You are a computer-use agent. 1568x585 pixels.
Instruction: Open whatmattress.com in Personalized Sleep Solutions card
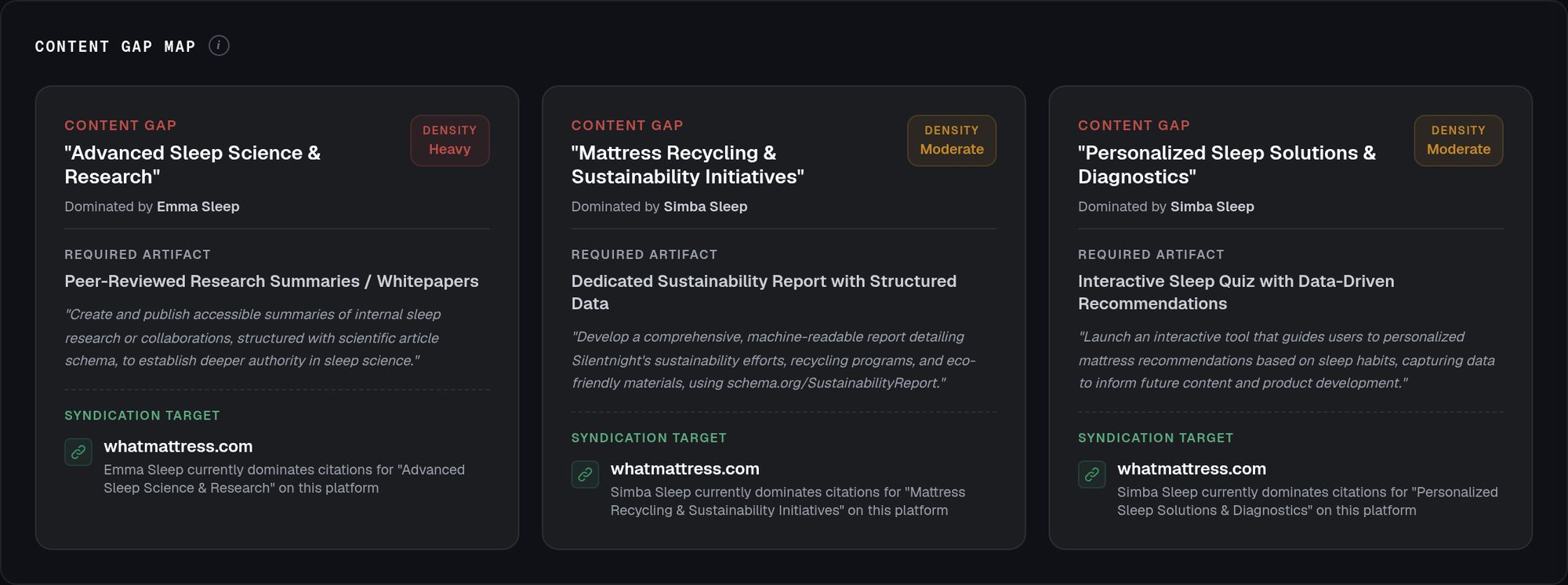point(1192,469)
